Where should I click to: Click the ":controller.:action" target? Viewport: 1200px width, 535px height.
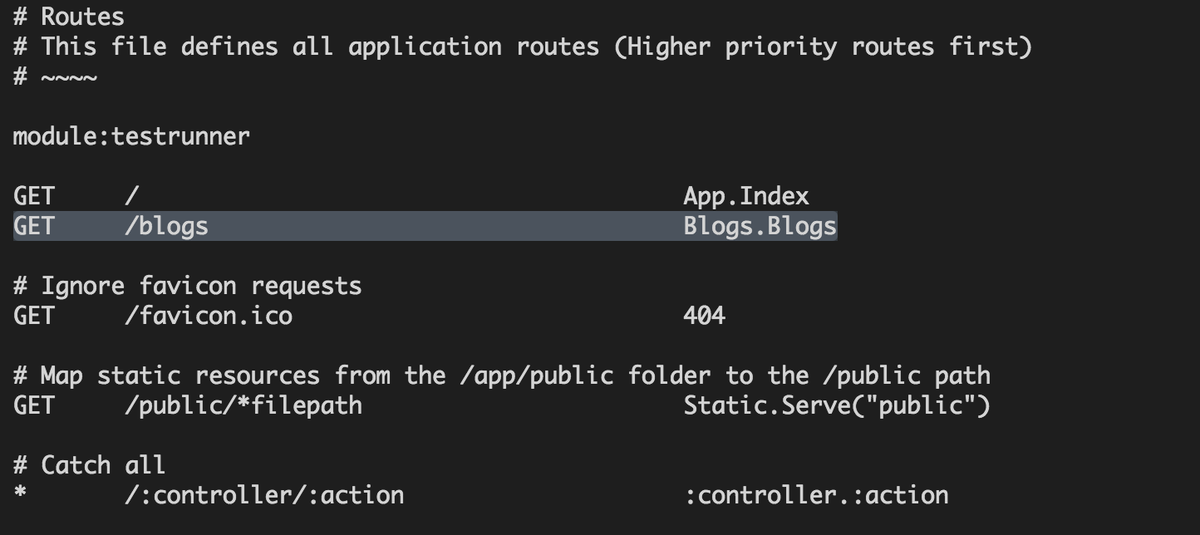click(x=816, y=494)
